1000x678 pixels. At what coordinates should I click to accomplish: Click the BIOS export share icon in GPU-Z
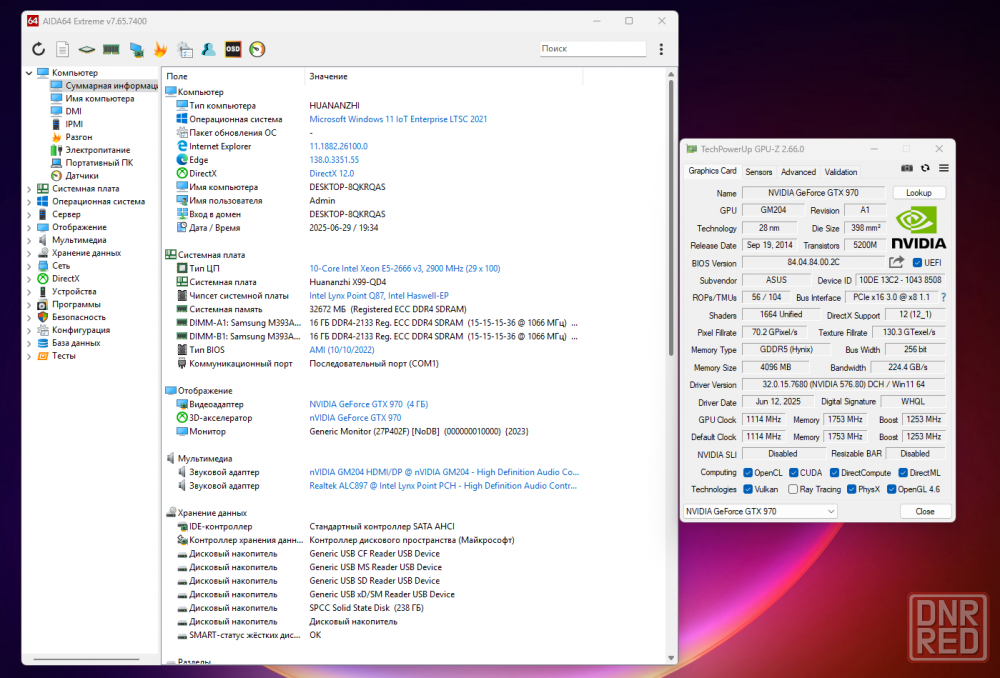[x=897, y=262]
